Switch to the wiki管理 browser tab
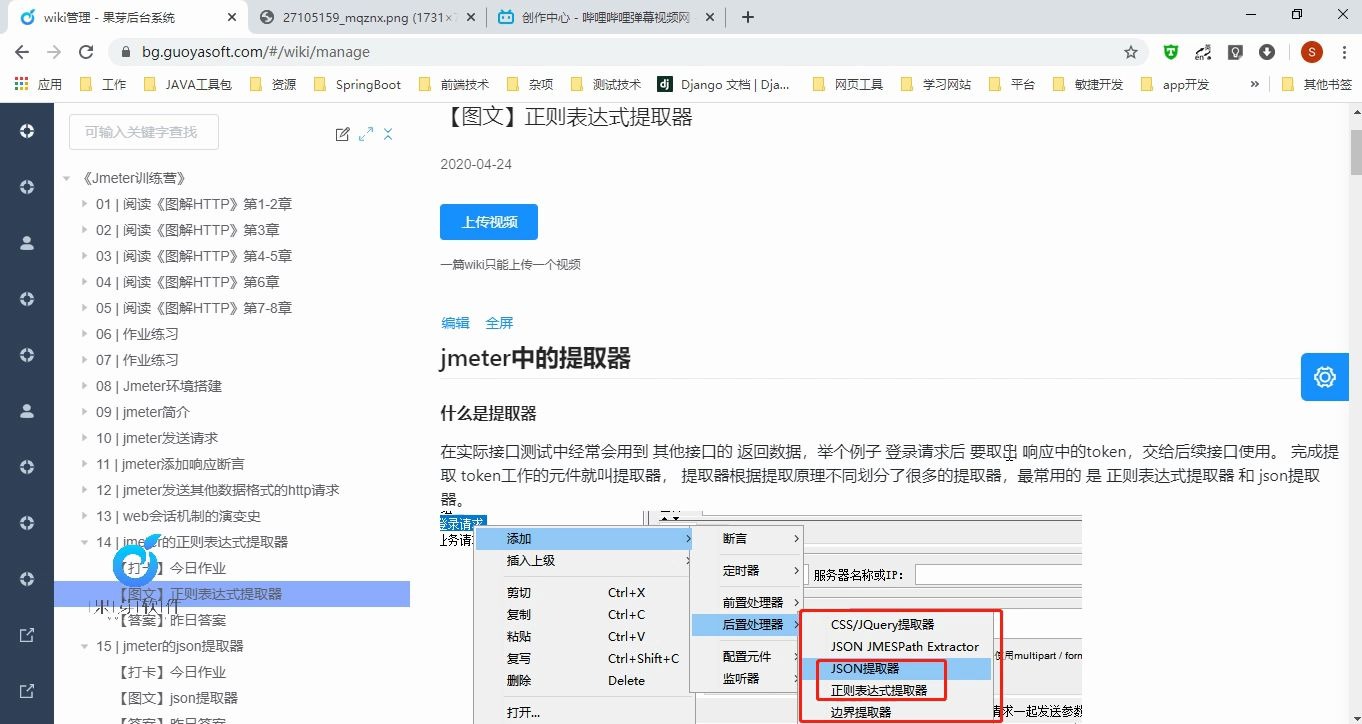Screen dimensions: 1362x724 point(126,17)
